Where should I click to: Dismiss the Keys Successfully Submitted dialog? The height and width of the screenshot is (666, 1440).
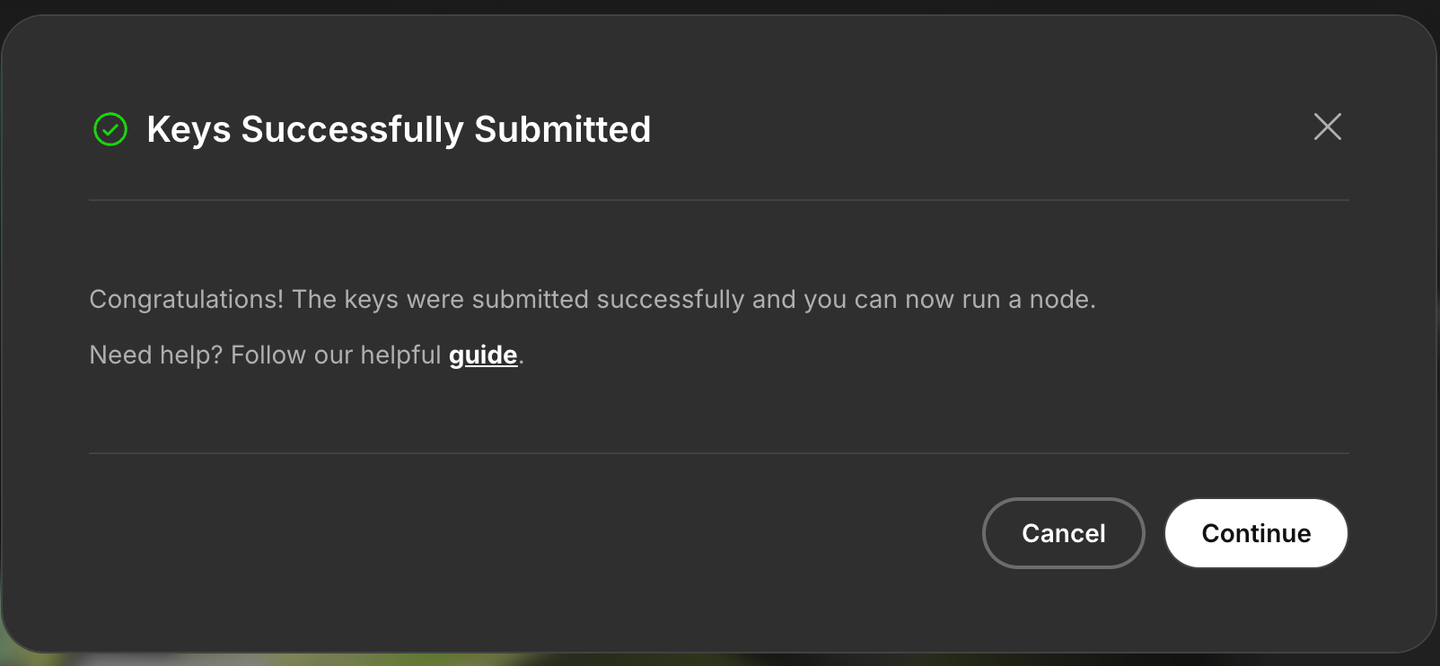coord(1327,127)
